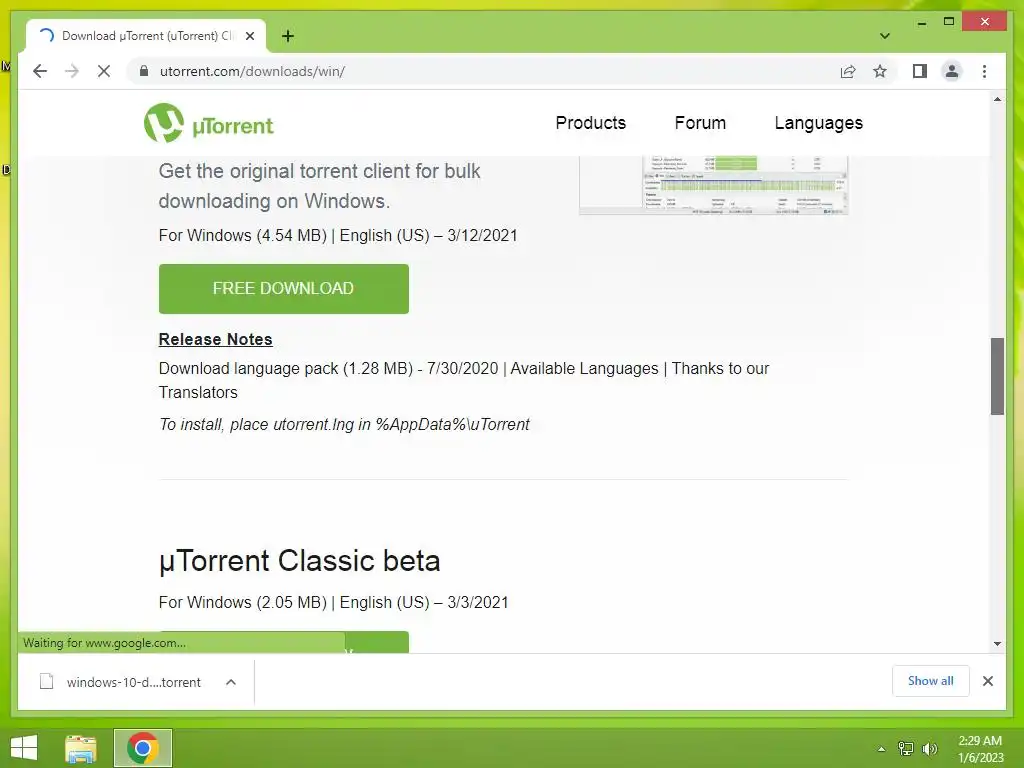The width and height of the screenshot is (1024, 768).
Task: Click the µTorrent Classic beta heading
Action: (x=299, y=561)
